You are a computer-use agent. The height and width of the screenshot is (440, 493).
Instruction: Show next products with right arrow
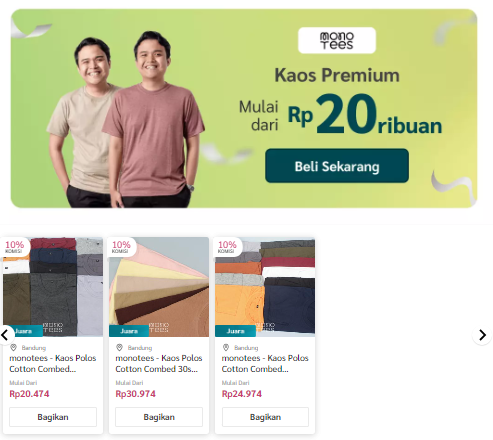(x=482, y=335)
